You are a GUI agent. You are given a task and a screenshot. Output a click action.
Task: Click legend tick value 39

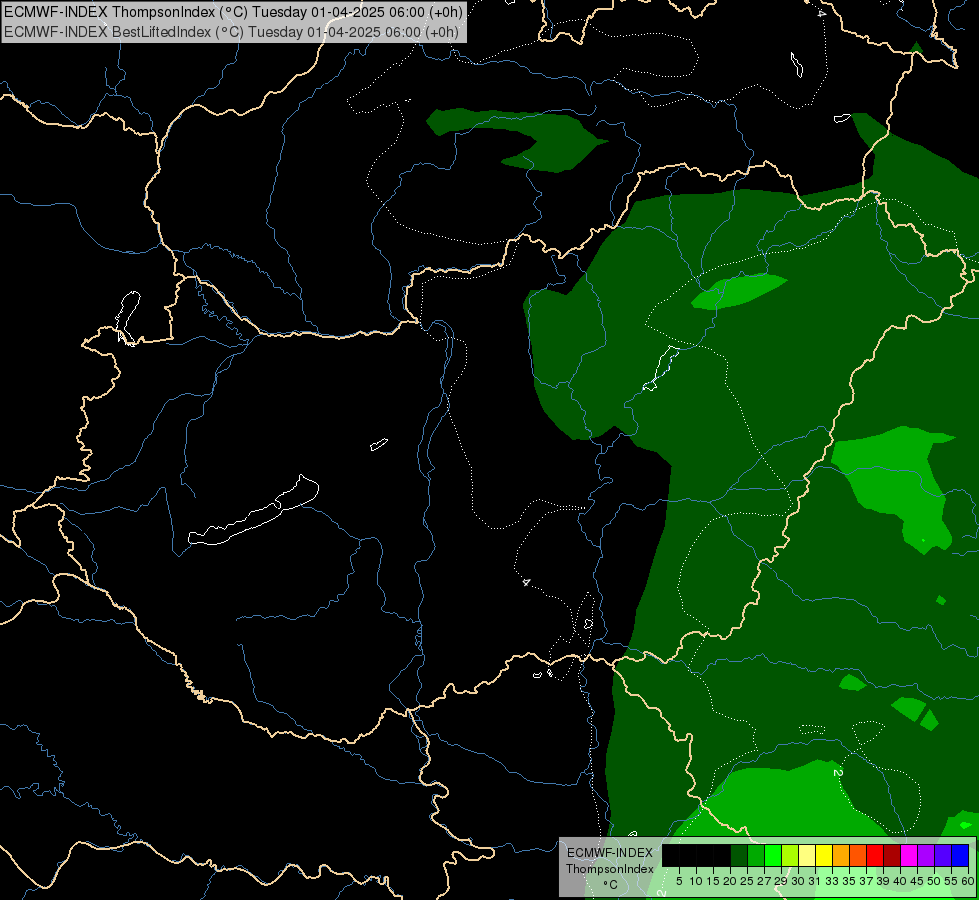[x=883, y=881]
